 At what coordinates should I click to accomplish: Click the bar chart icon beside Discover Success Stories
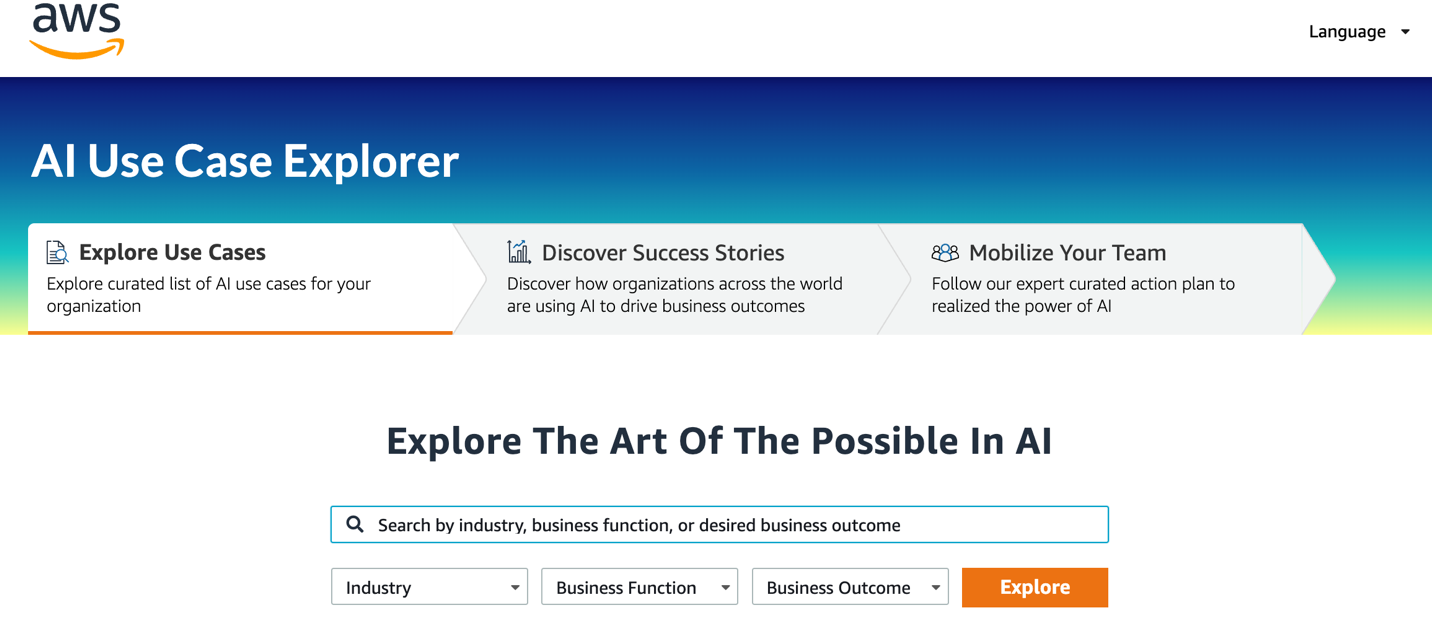coord(518,252)
